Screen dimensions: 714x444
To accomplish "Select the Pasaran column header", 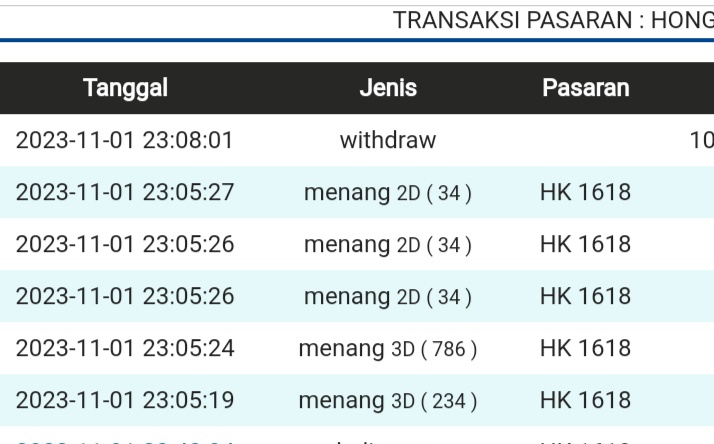I will 585,88.
